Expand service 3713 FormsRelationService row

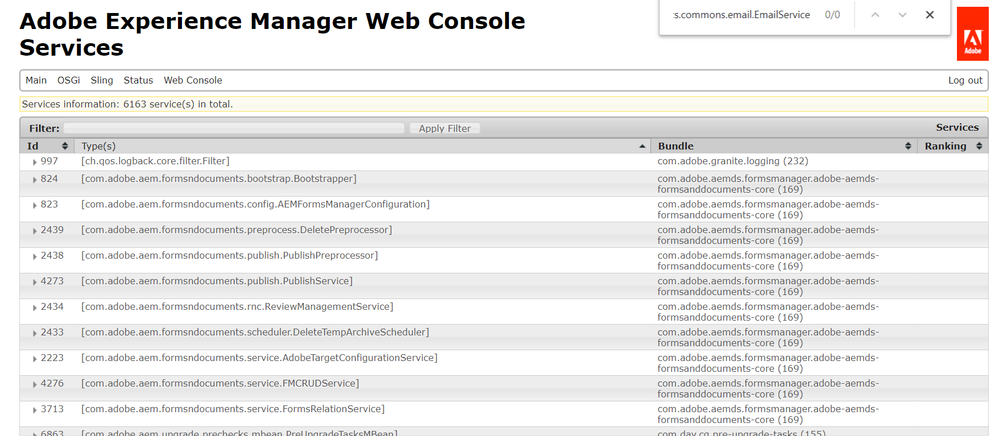point(35,410)
